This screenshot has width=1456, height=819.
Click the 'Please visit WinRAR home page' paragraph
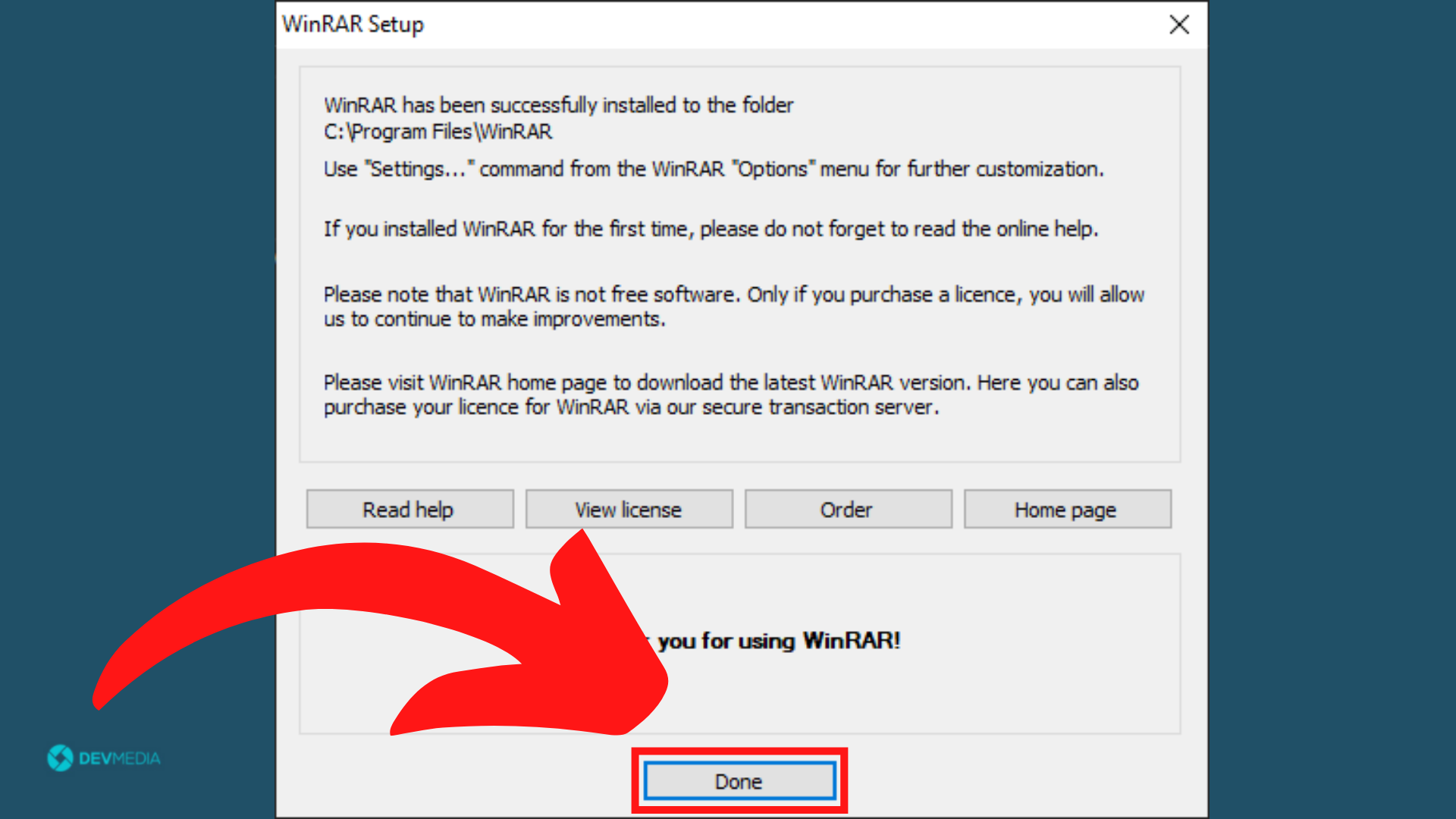click(731, 394)
